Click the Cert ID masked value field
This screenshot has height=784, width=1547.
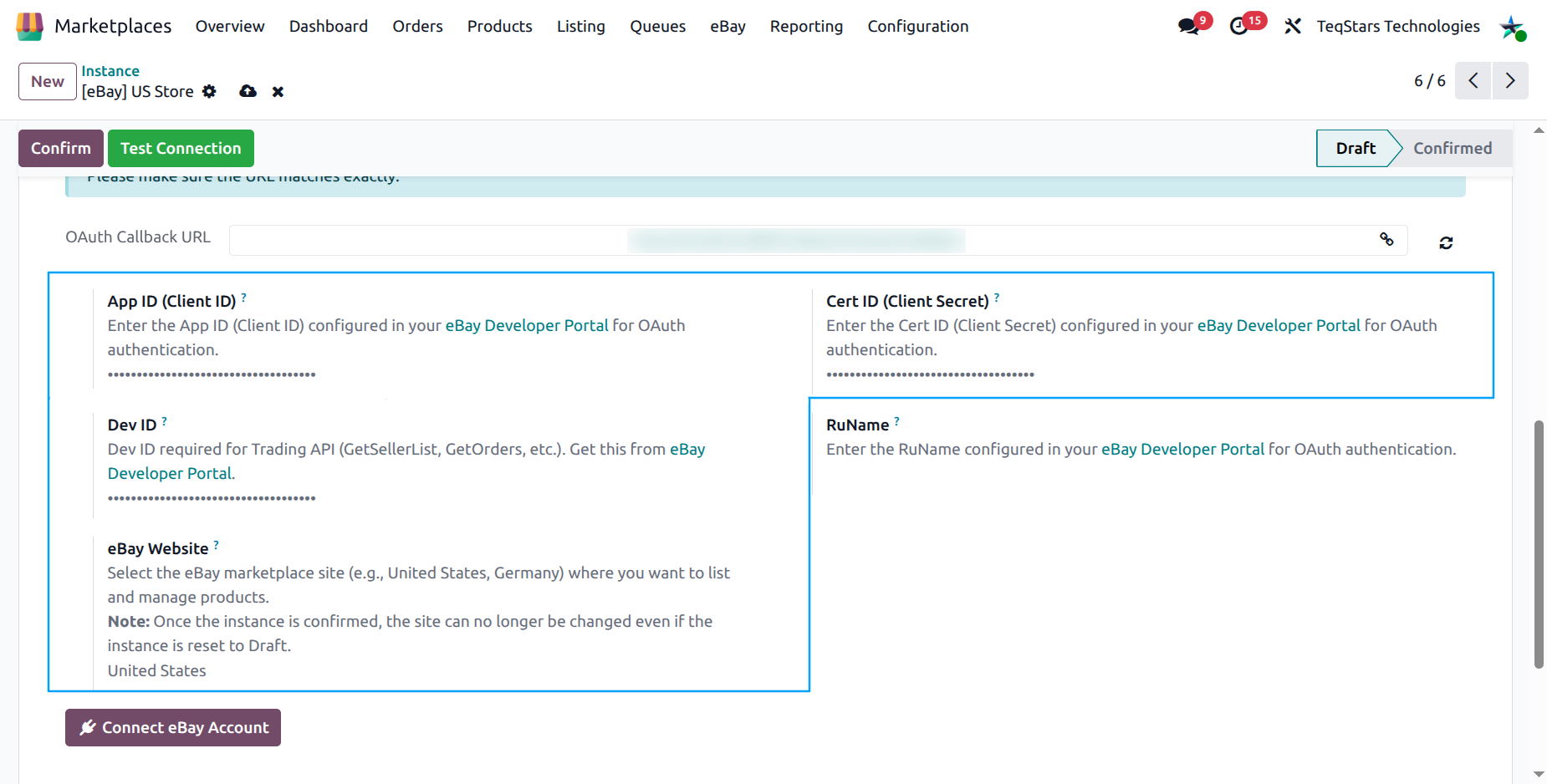[x=930, y=374]
